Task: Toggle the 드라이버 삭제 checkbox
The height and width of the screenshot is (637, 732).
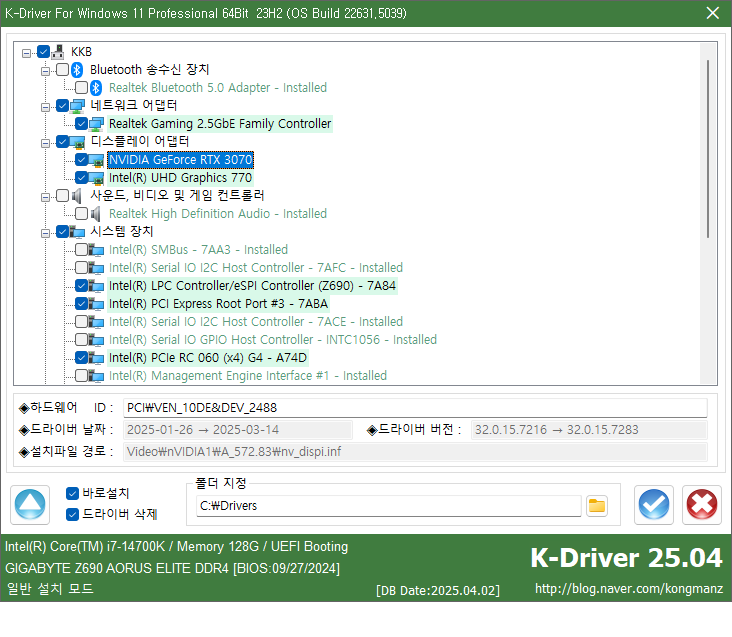Action: 72,514
